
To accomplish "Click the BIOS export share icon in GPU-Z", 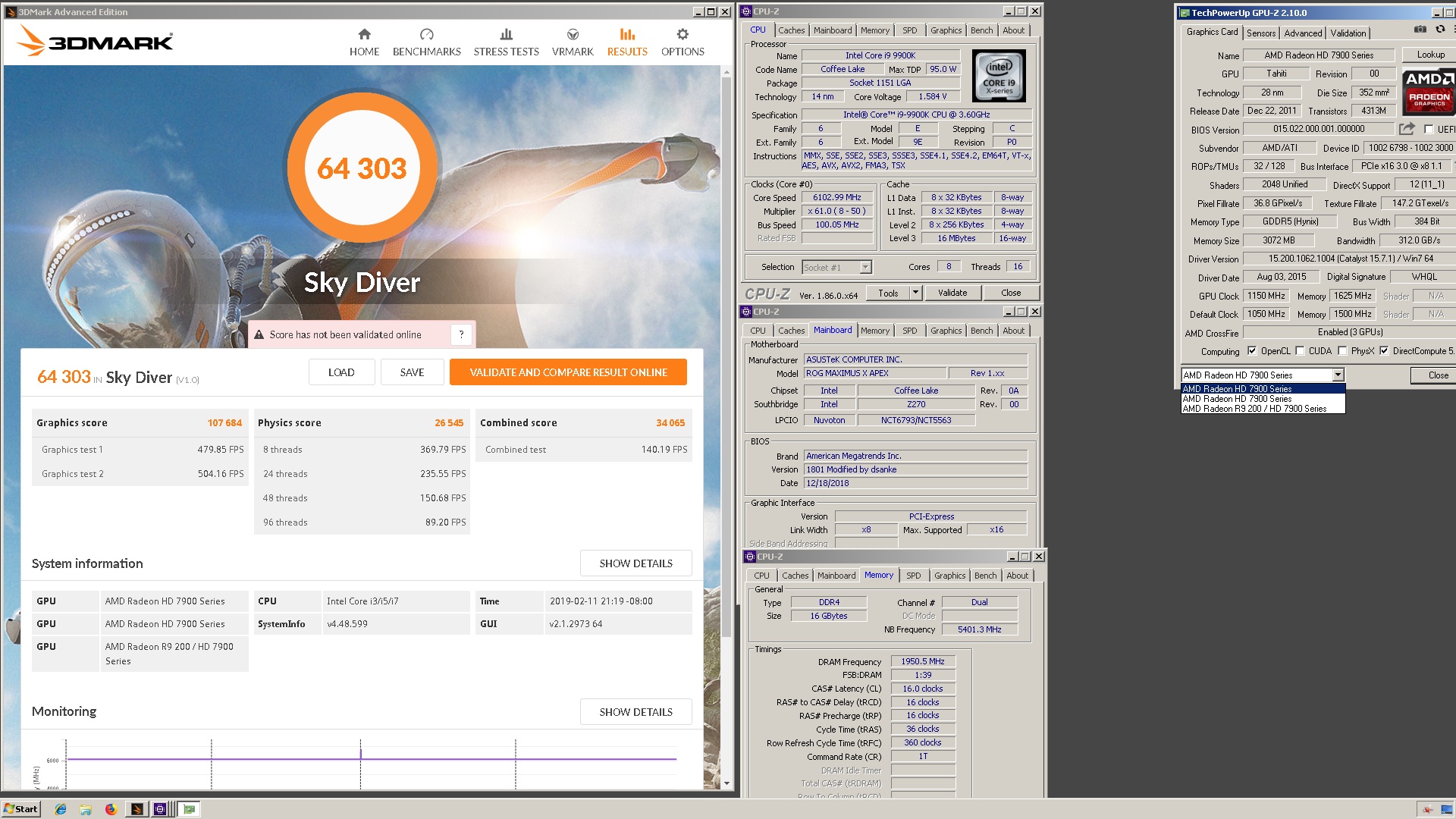I will [1407, 129].
